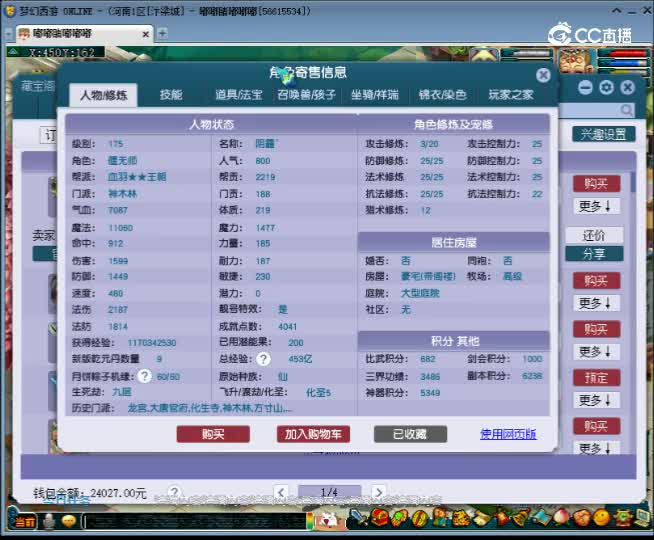Viewport: 654px width, 540px height.
Task: Open the 锦衣/染色 tab
Action: tap(443, 95)
